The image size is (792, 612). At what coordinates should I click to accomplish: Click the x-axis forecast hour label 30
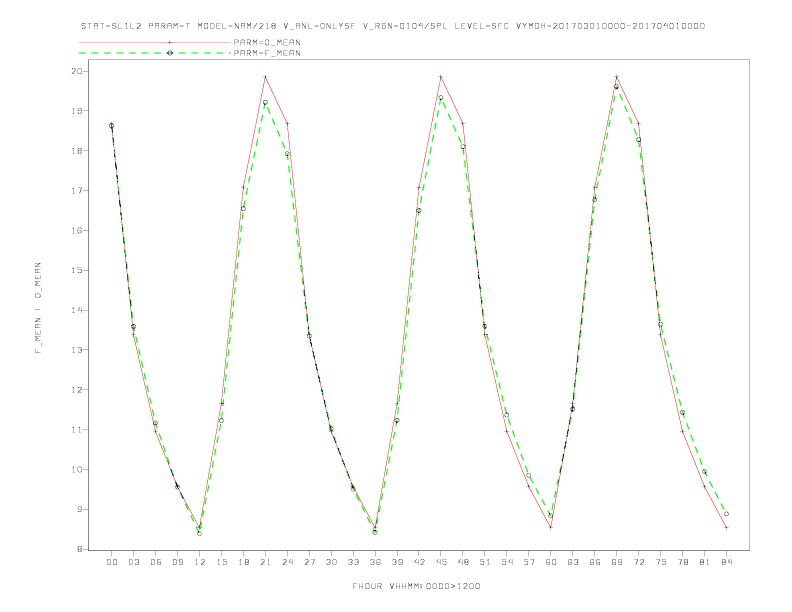(331, 562)
